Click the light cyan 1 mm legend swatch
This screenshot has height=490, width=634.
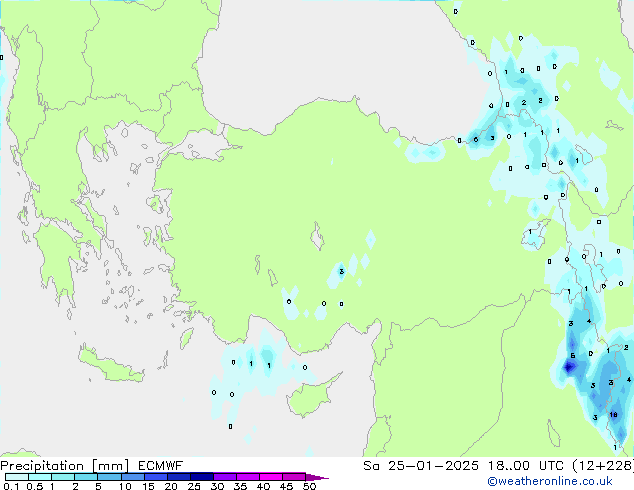click(x=62, y=477)
